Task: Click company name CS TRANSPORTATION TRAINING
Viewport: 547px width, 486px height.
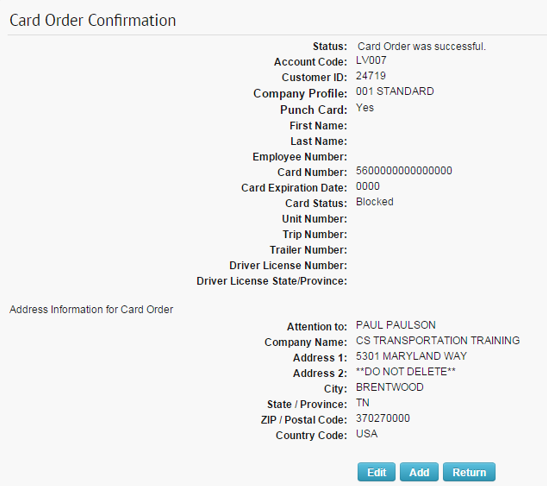Action: pyautogui.click(x=438, y=341)
